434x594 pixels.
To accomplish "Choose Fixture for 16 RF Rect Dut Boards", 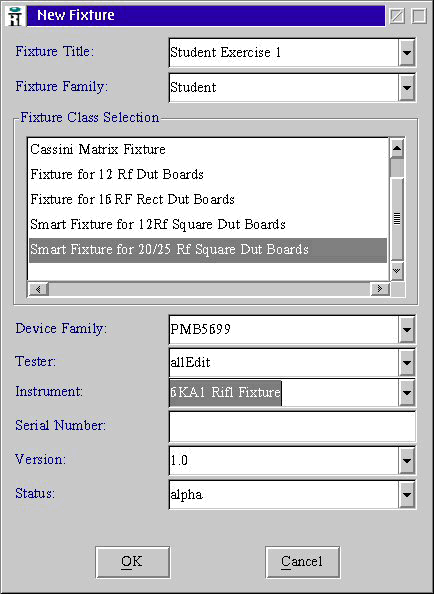I will pyautogui.click(x=208, y=199).
